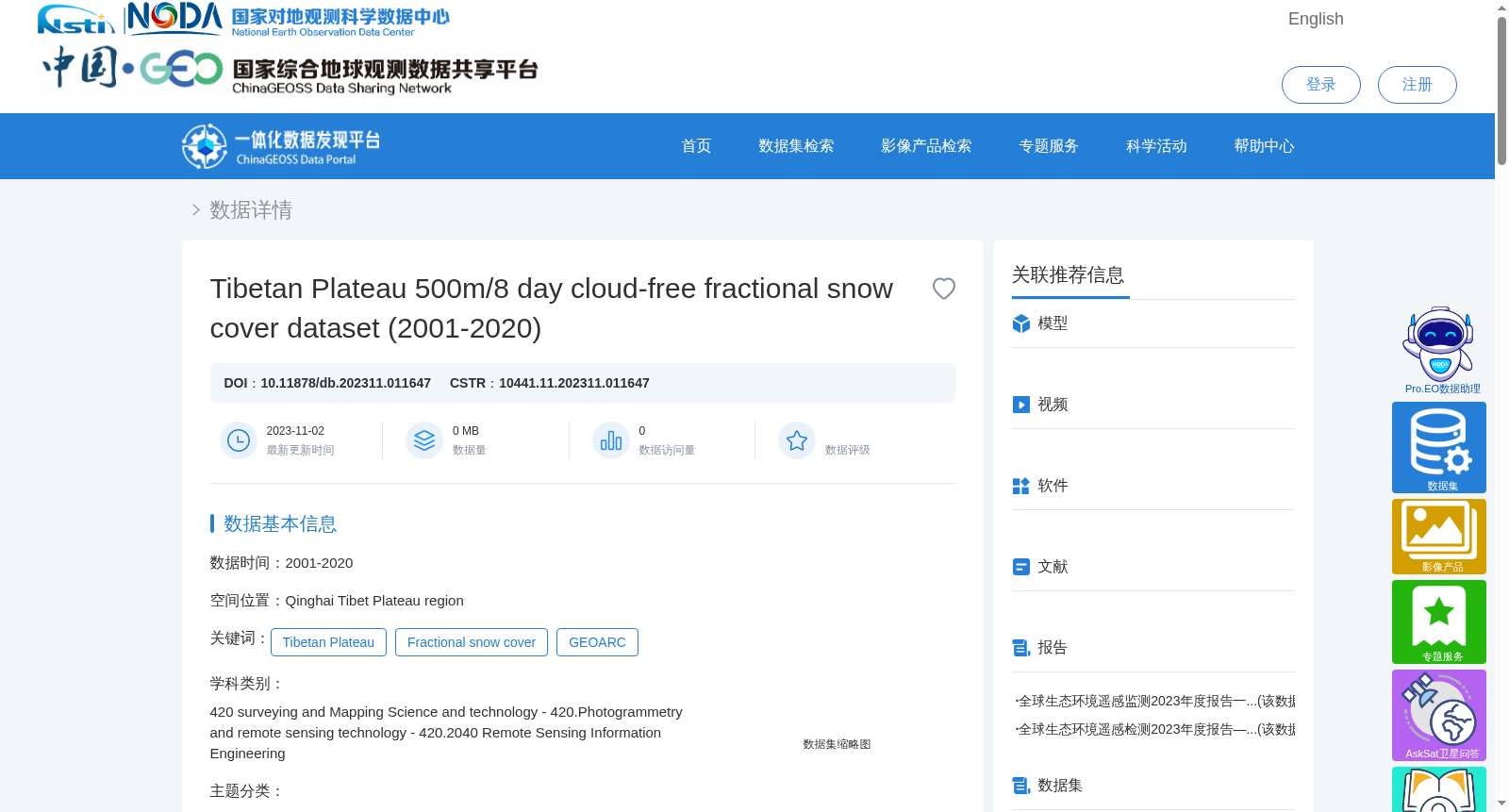Click the dataset title Tibetan Plateau 500m/8 day
This screenshot has height=812, width=1509.
tap(552, 308)
